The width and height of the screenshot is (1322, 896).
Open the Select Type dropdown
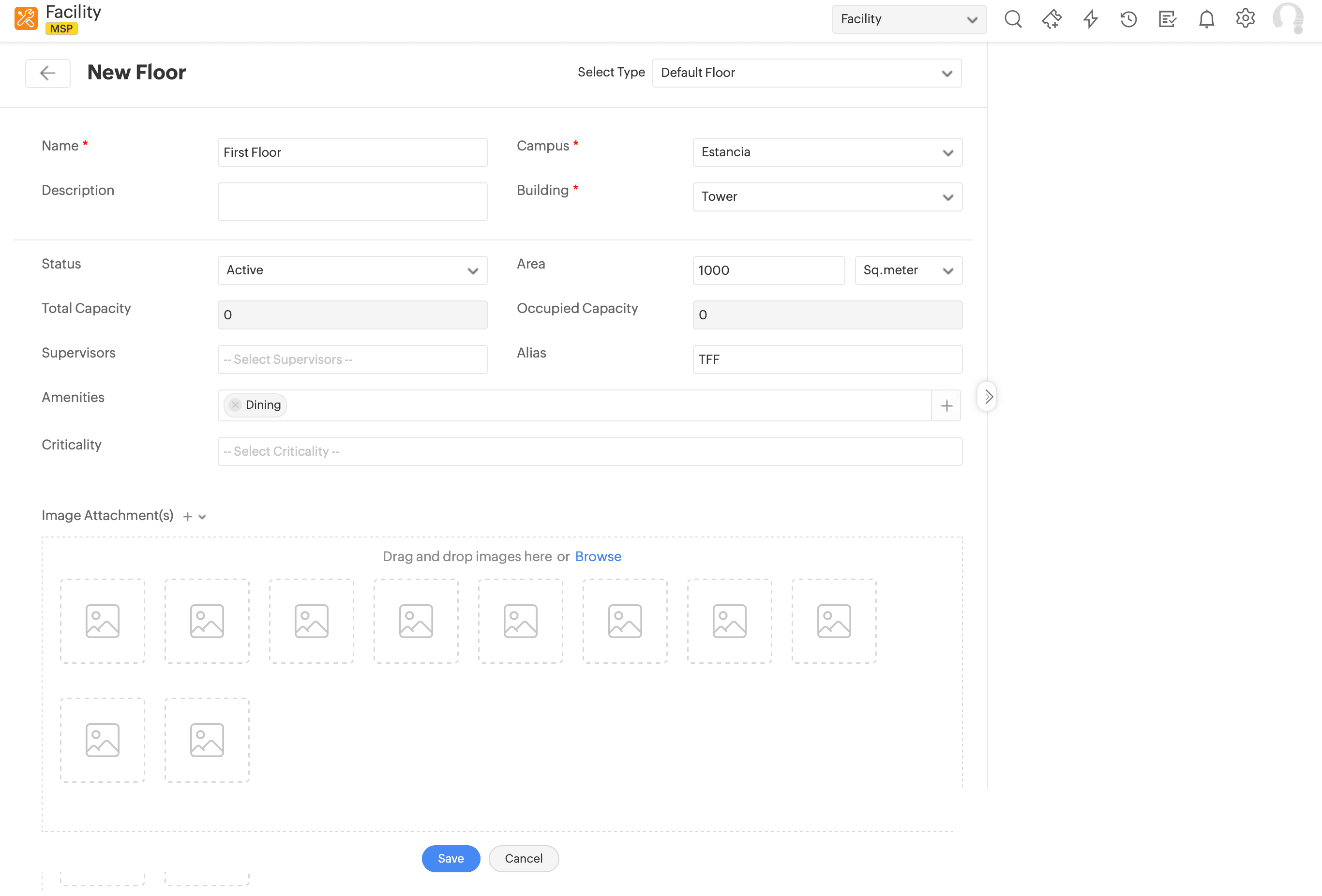806,73
